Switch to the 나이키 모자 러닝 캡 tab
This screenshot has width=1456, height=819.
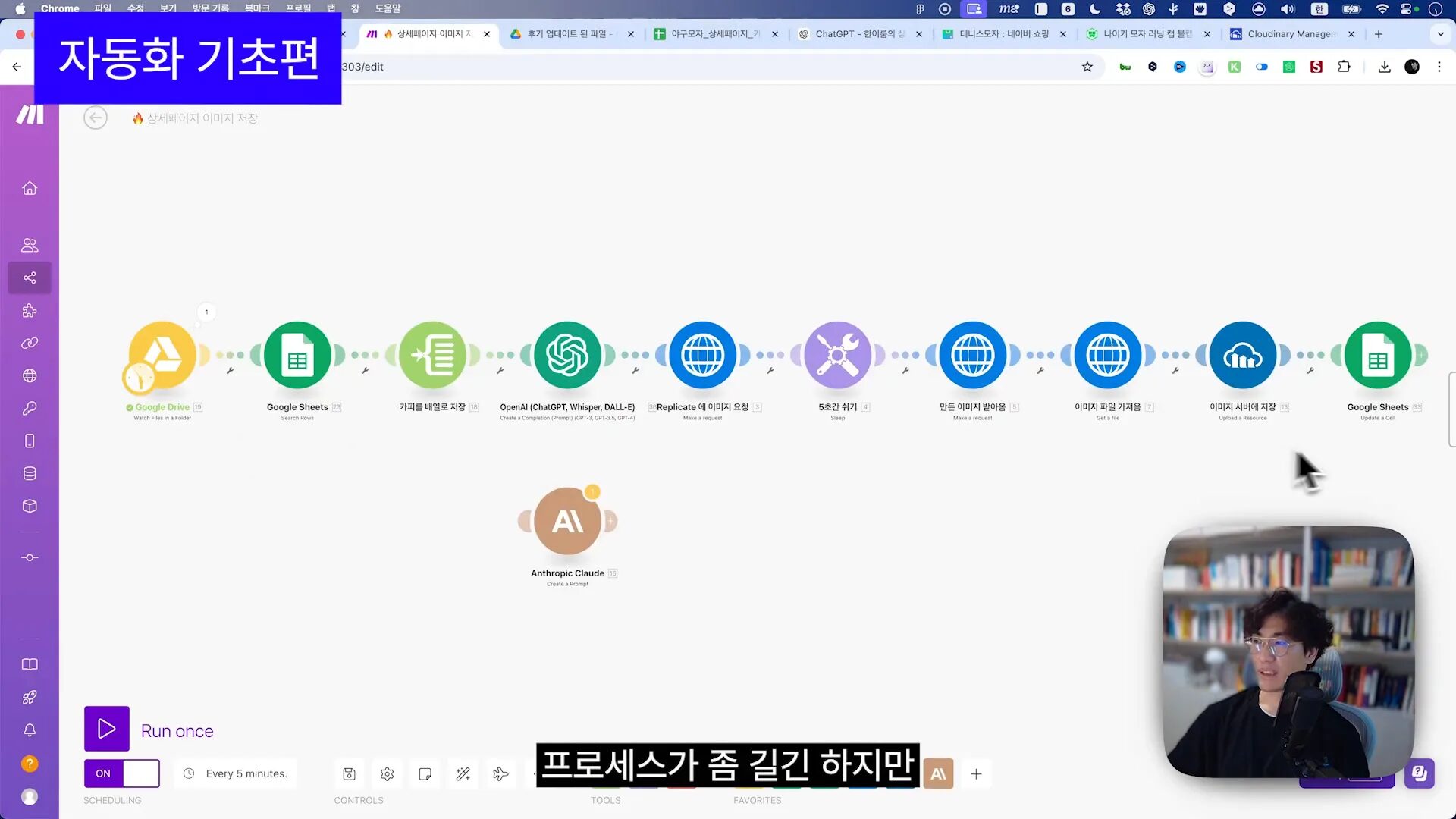point(1148,34)
